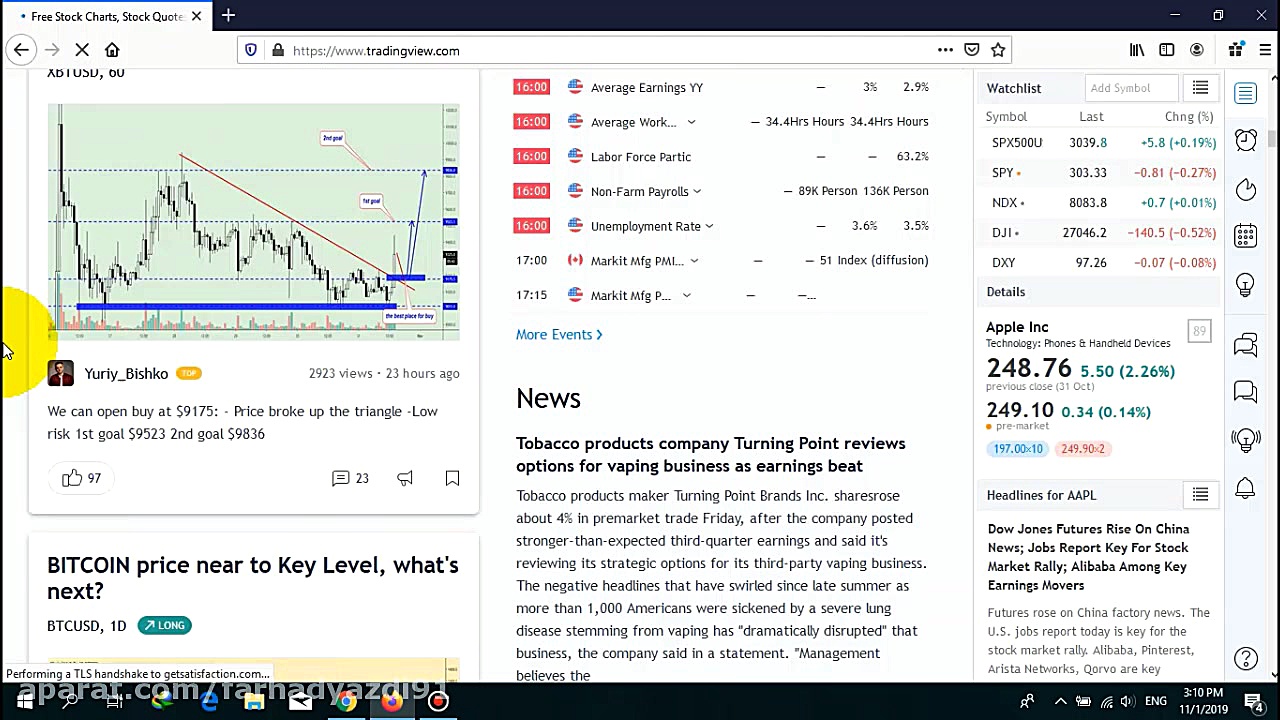The image size is (1280, 720).
Task: Expand the Unemployment Rate event chevron
Action: tap(709, 226)
